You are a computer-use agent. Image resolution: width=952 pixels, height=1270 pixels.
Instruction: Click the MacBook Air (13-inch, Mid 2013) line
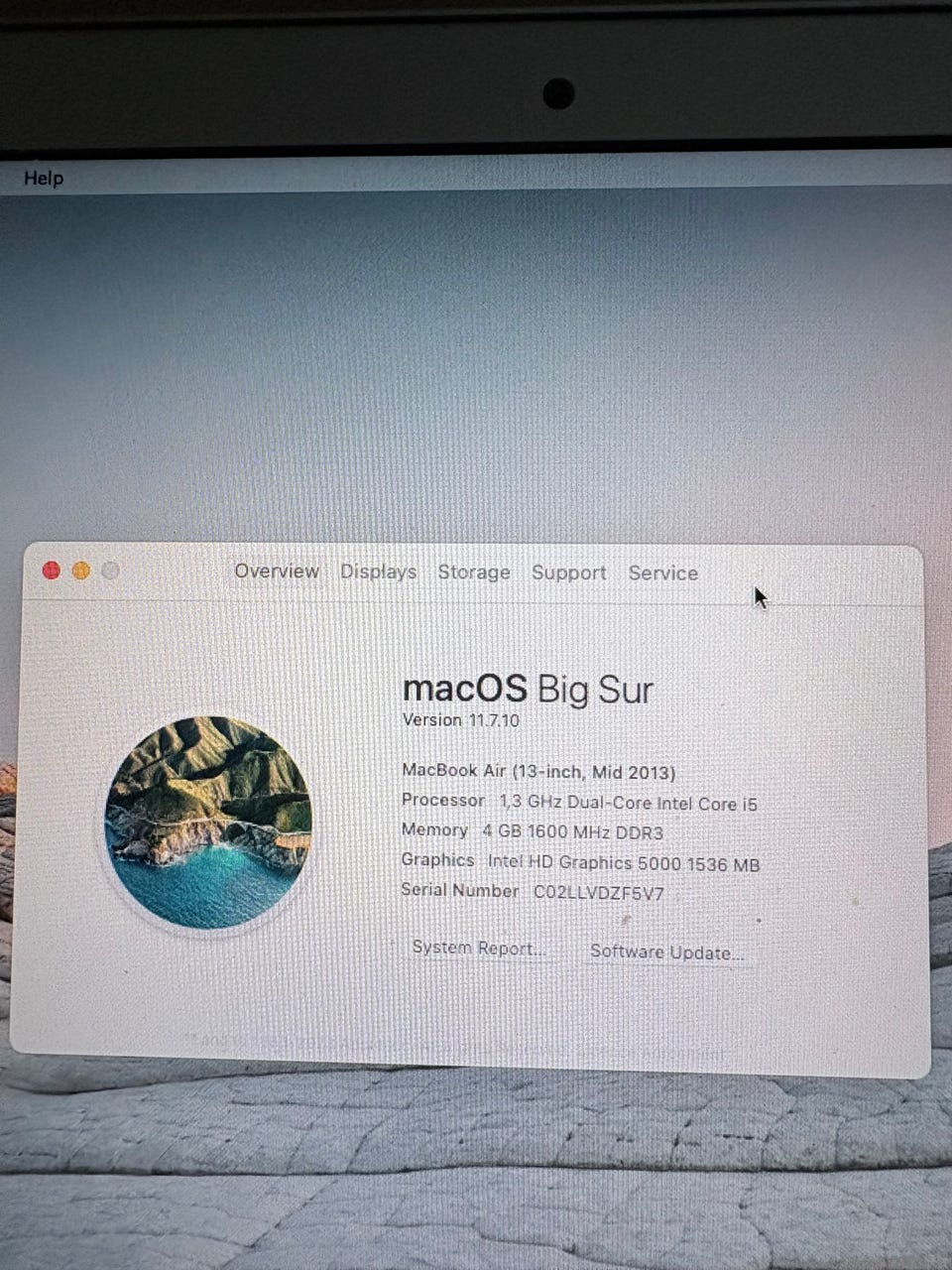[x=538, y=772]
